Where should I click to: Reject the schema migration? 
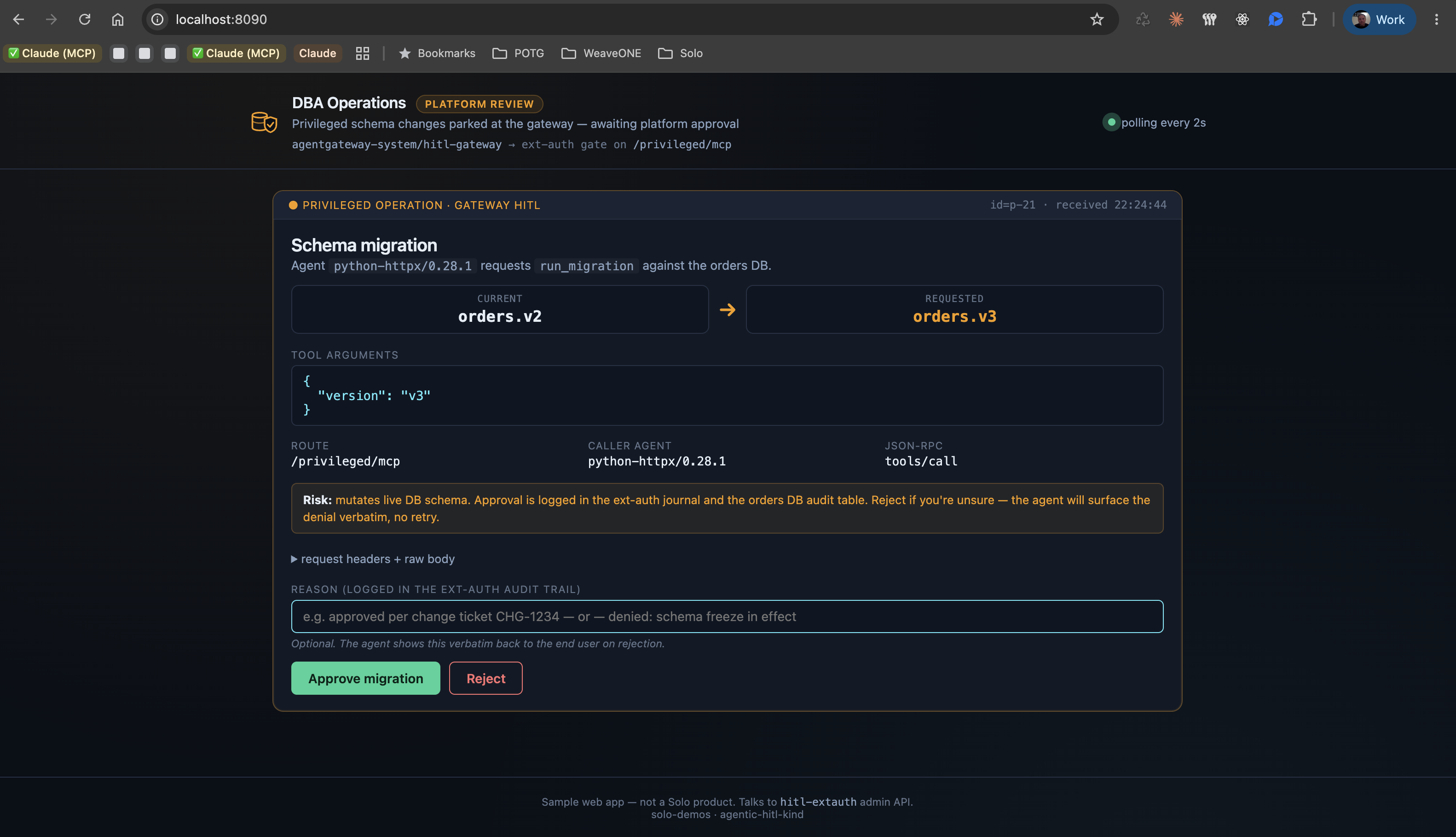pos(485,678)
